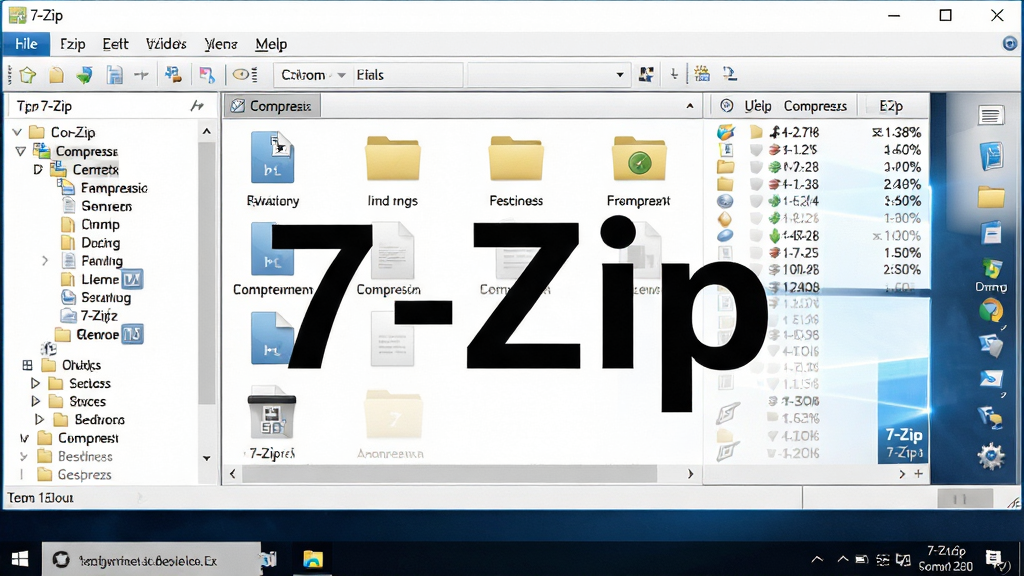
Task: Open the Fzip menu
Action: [x=72, y=44]
